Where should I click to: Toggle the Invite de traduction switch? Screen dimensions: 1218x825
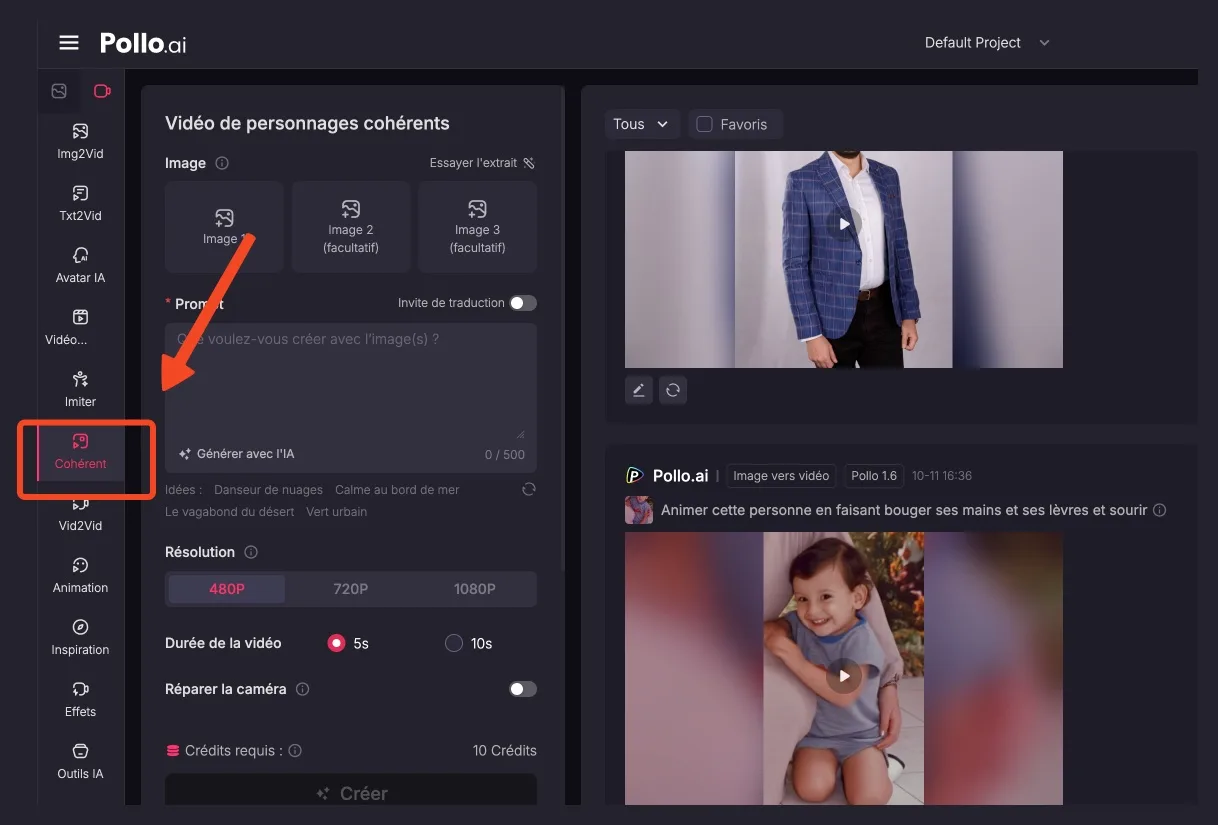click(x=522, y=303)
